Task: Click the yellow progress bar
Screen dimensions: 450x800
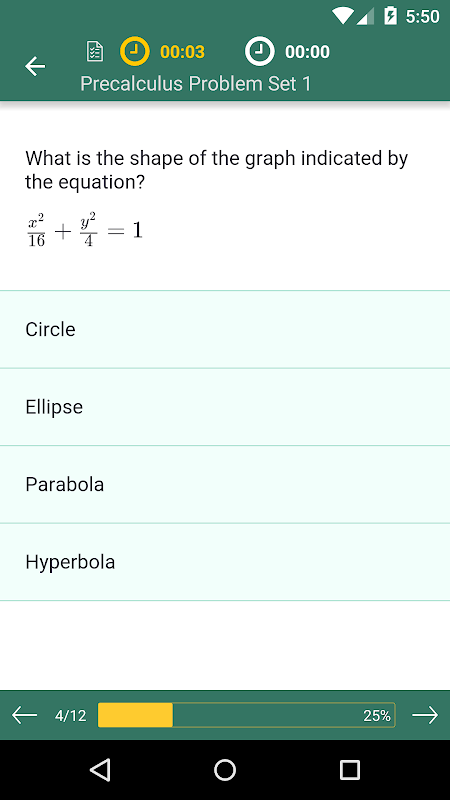Action: pos(246,715)
